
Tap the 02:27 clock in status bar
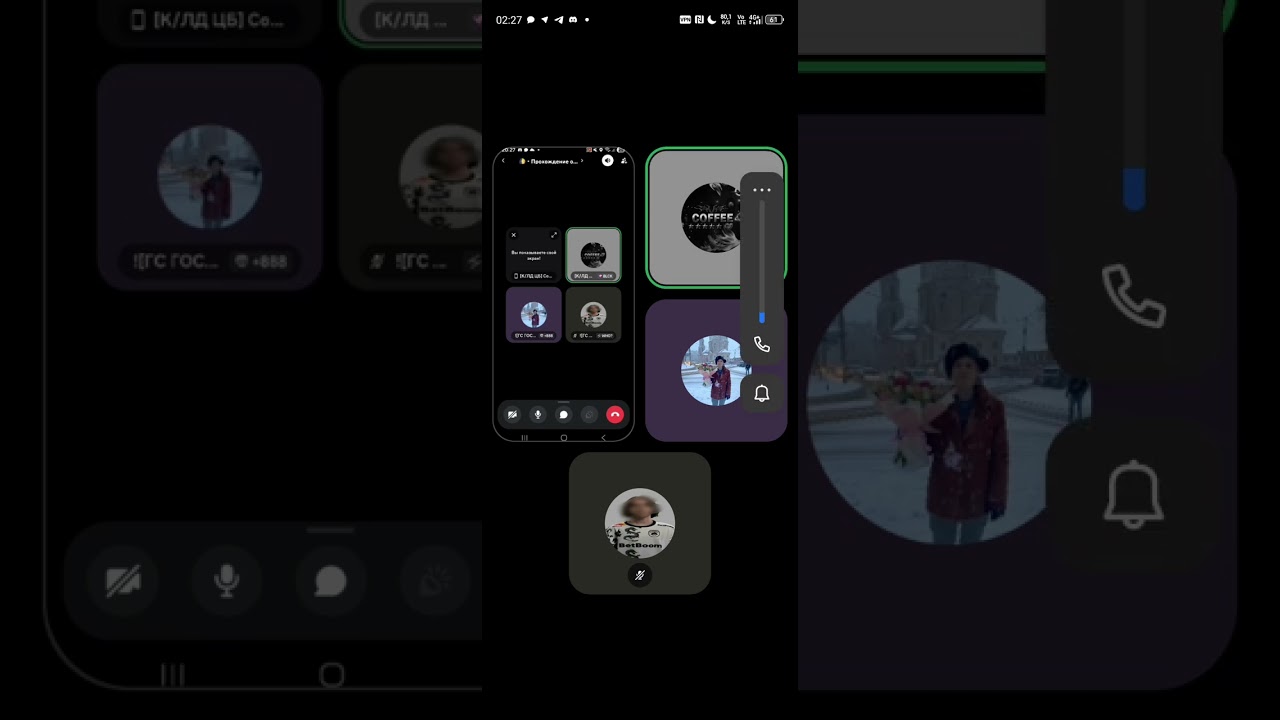point(509,19)
